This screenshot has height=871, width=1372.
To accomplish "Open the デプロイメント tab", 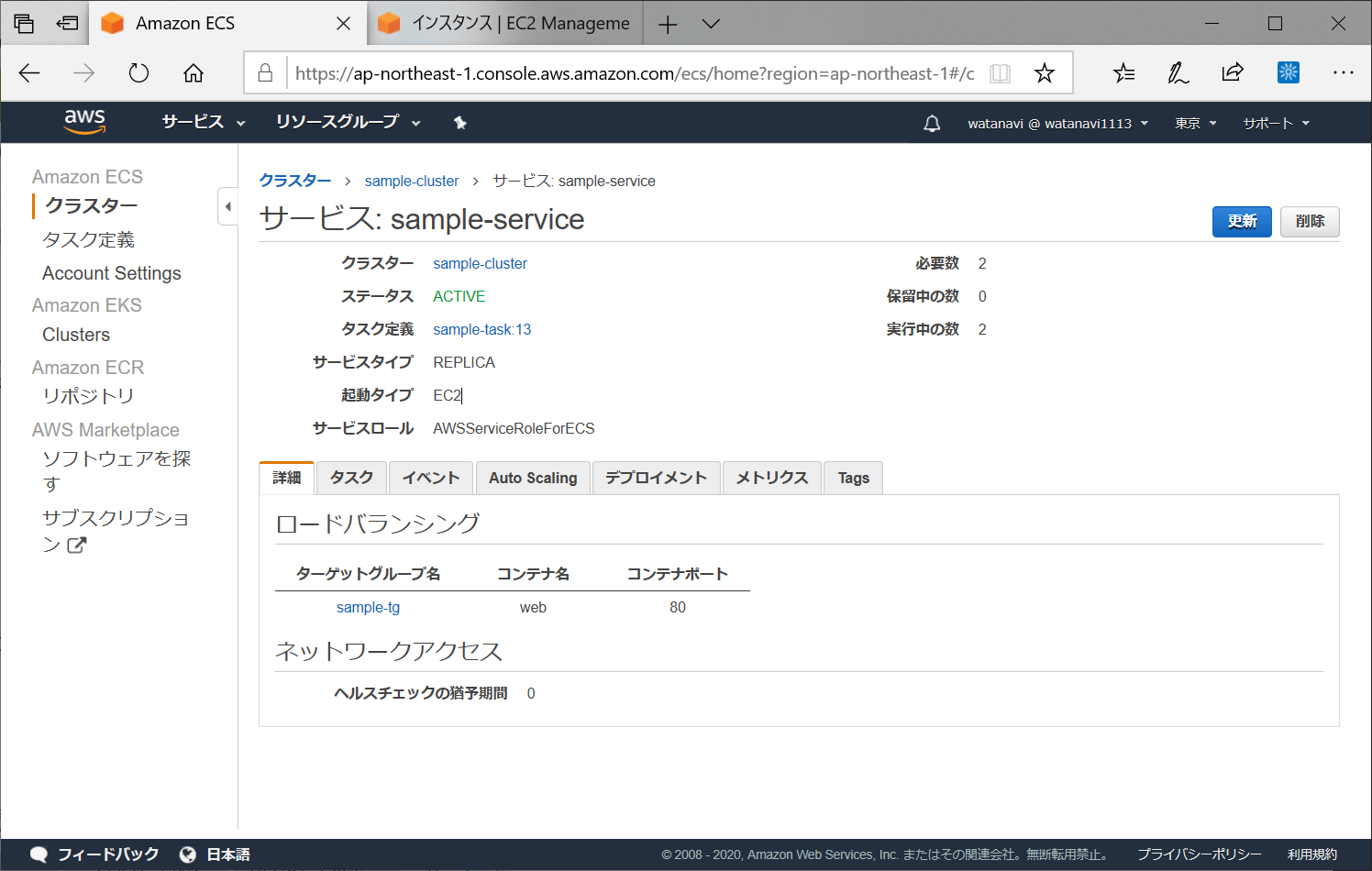I will (x=656, y=478).
